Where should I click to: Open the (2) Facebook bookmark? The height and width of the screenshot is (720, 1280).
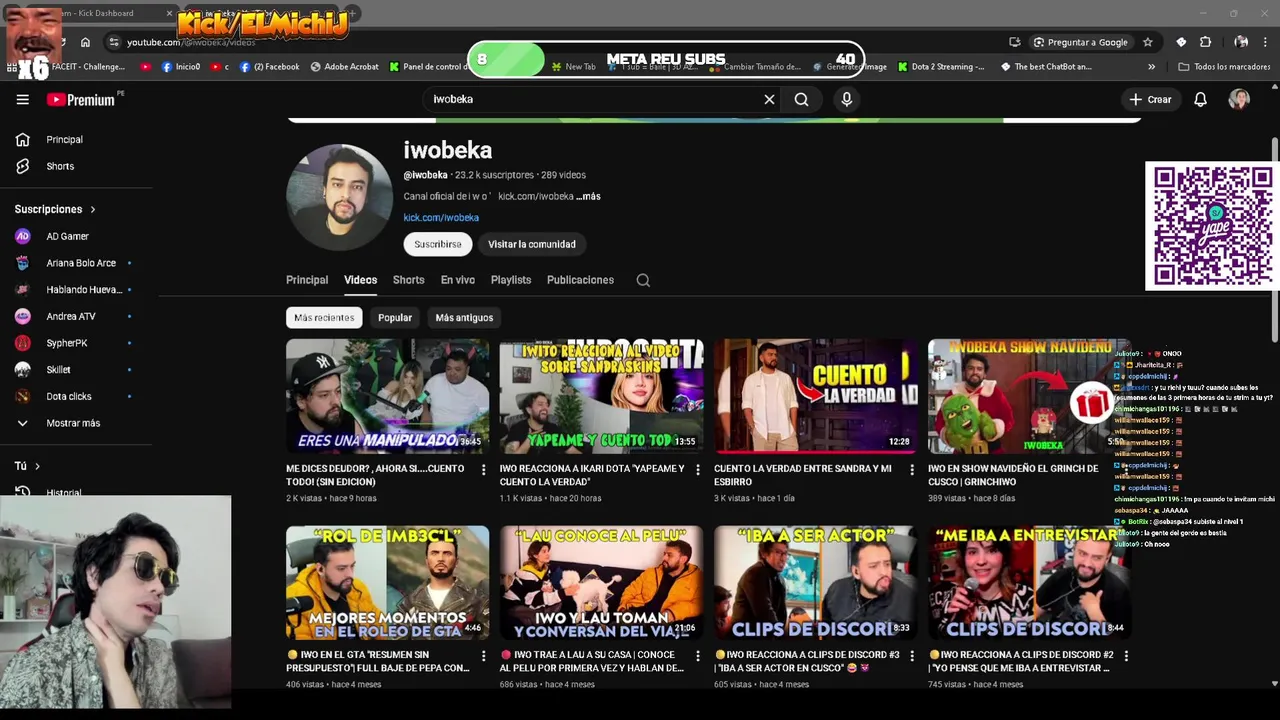[x=270, y=67]
